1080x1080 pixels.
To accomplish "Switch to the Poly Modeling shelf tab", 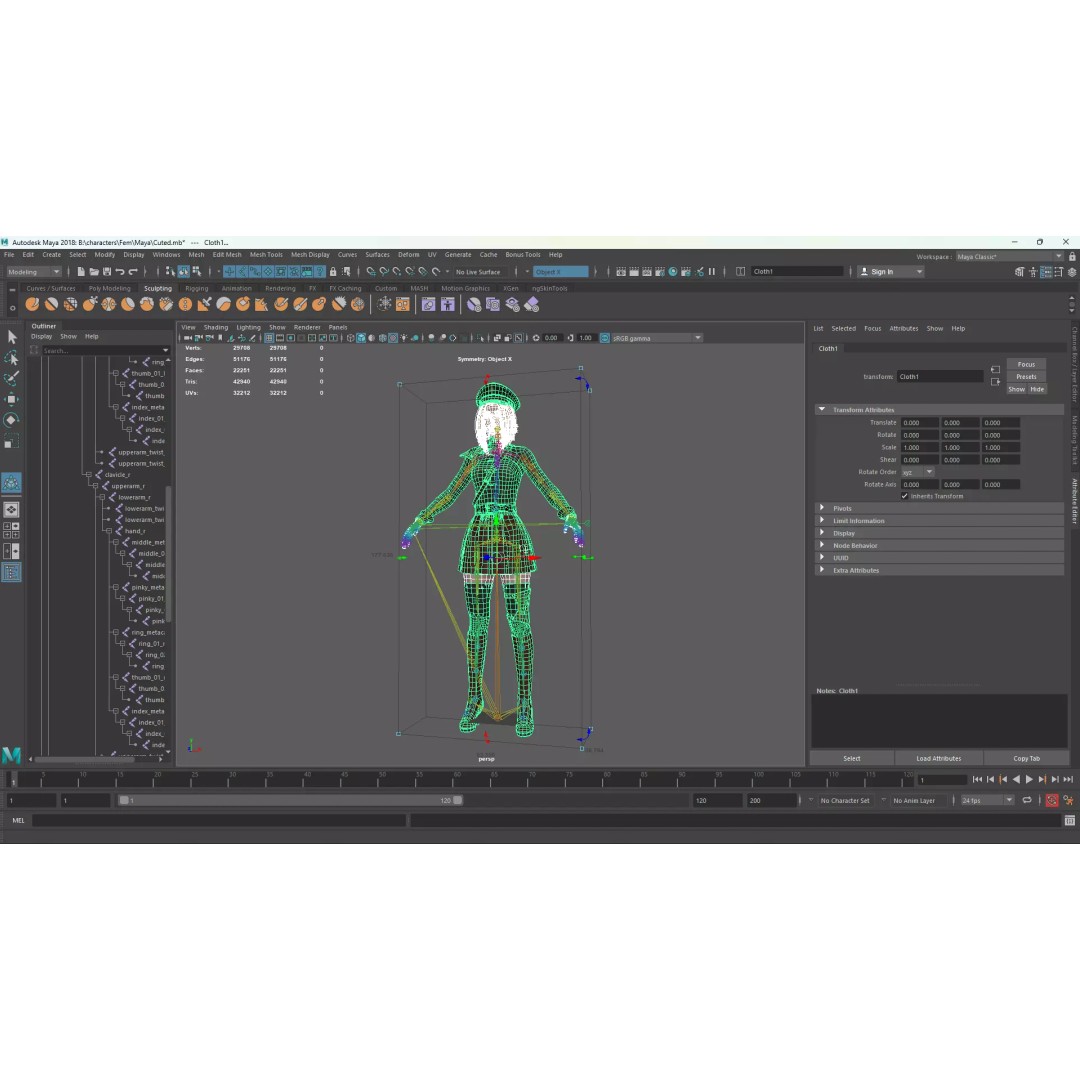I will (x=110, y=289).
